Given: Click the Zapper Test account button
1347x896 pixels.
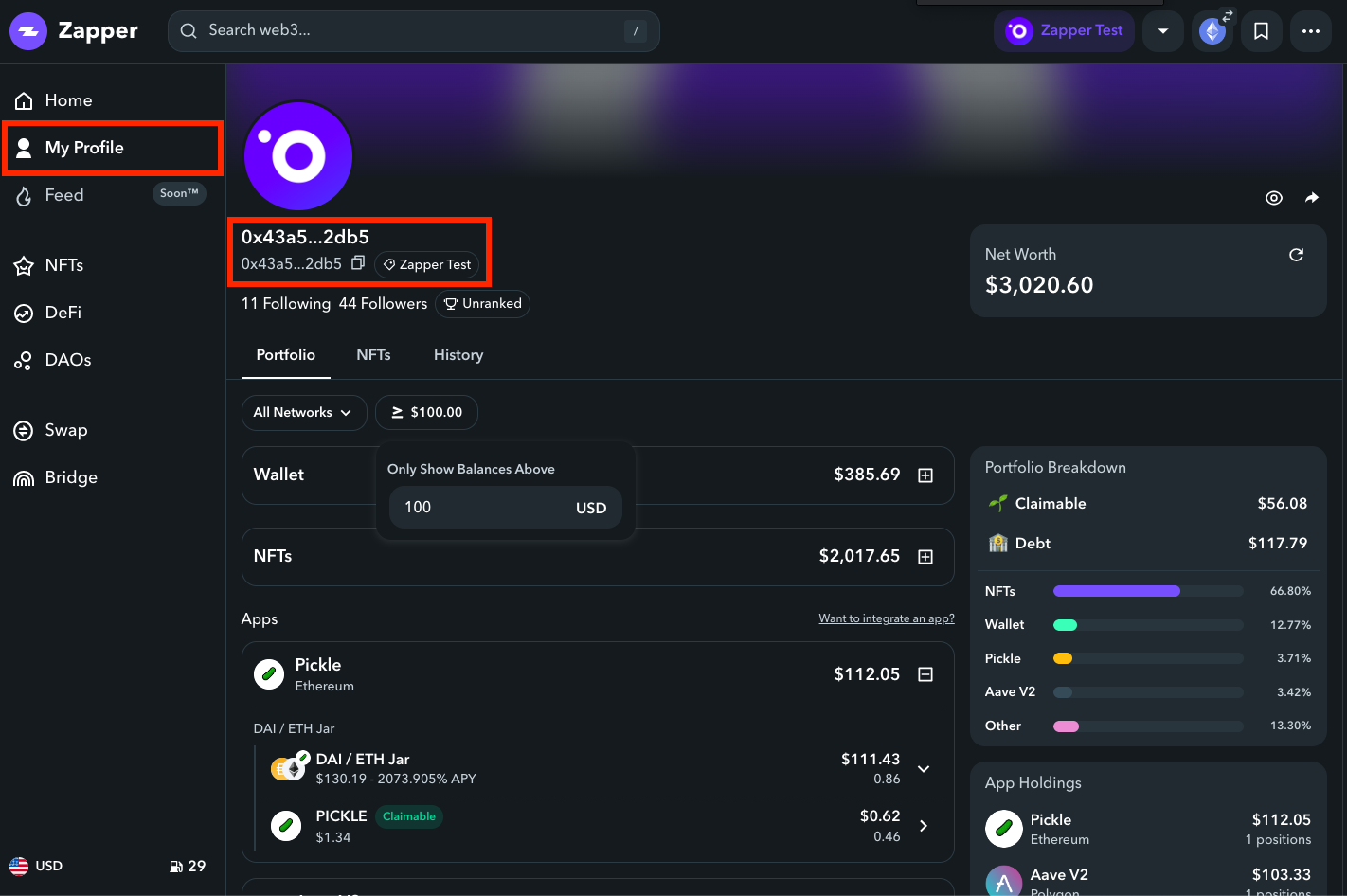Looking at the screenshot, I should pos(1064,31).
